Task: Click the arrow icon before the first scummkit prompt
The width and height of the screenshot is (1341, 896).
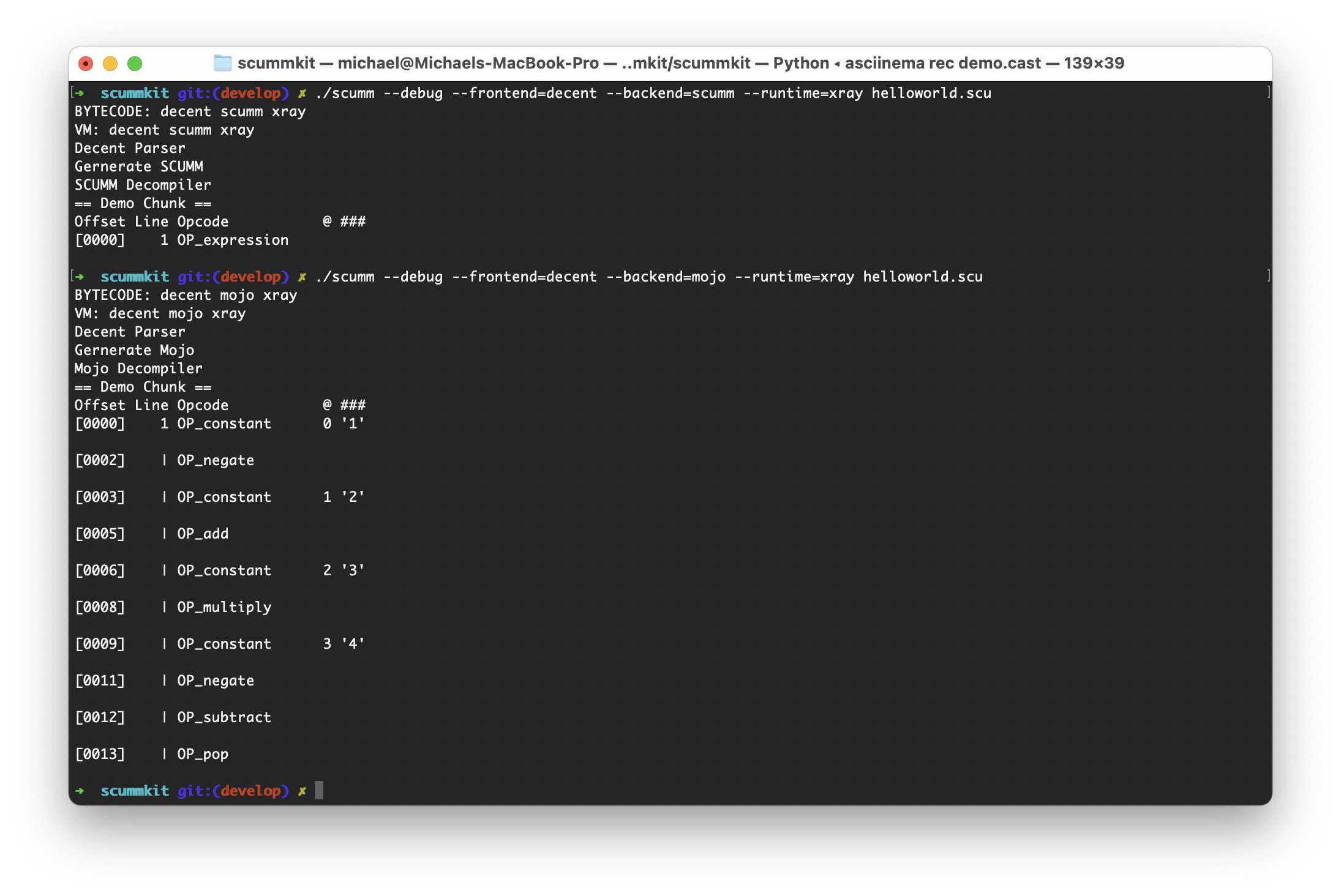Action: (80, 93)
